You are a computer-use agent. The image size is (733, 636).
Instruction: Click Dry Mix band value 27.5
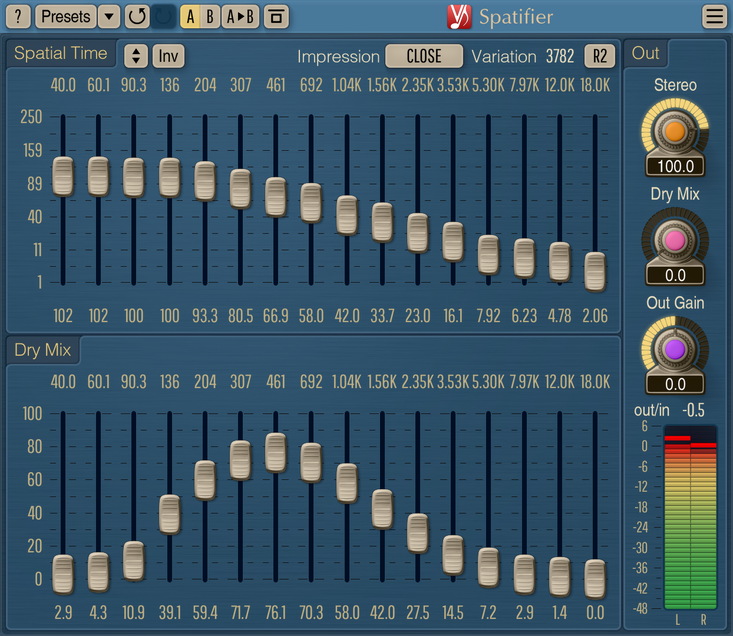(x=417, y=613)
